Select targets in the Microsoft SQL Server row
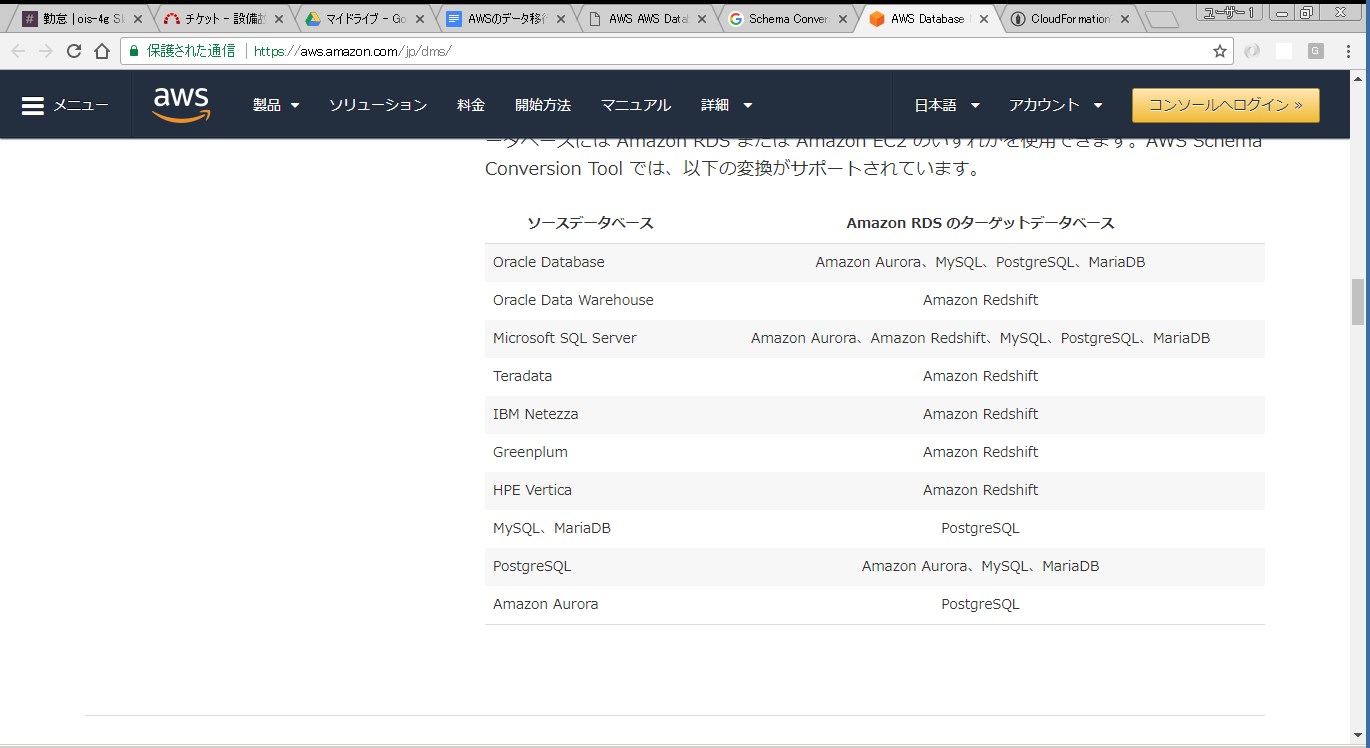The height and width of the screenshot is (748, 1370). (980, 338)
